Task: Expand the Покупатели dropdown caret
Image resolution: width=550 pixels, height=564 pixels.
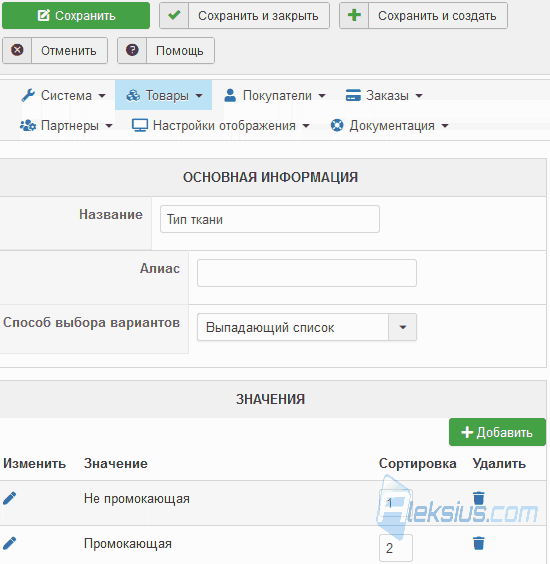Action: click(322, 96)
